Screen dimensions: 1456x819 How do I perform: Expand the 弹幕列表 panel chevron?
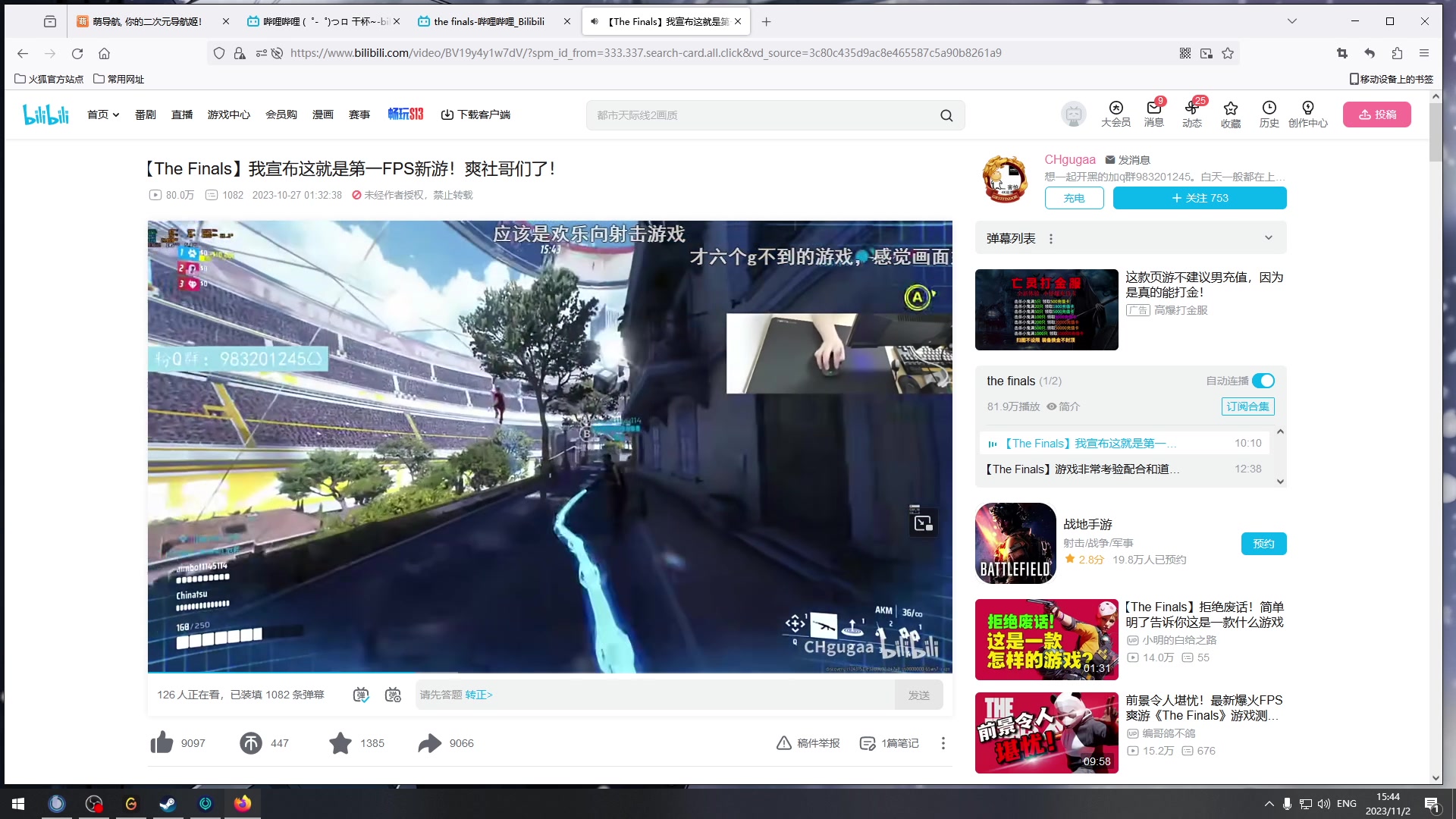pos(1269,238)
